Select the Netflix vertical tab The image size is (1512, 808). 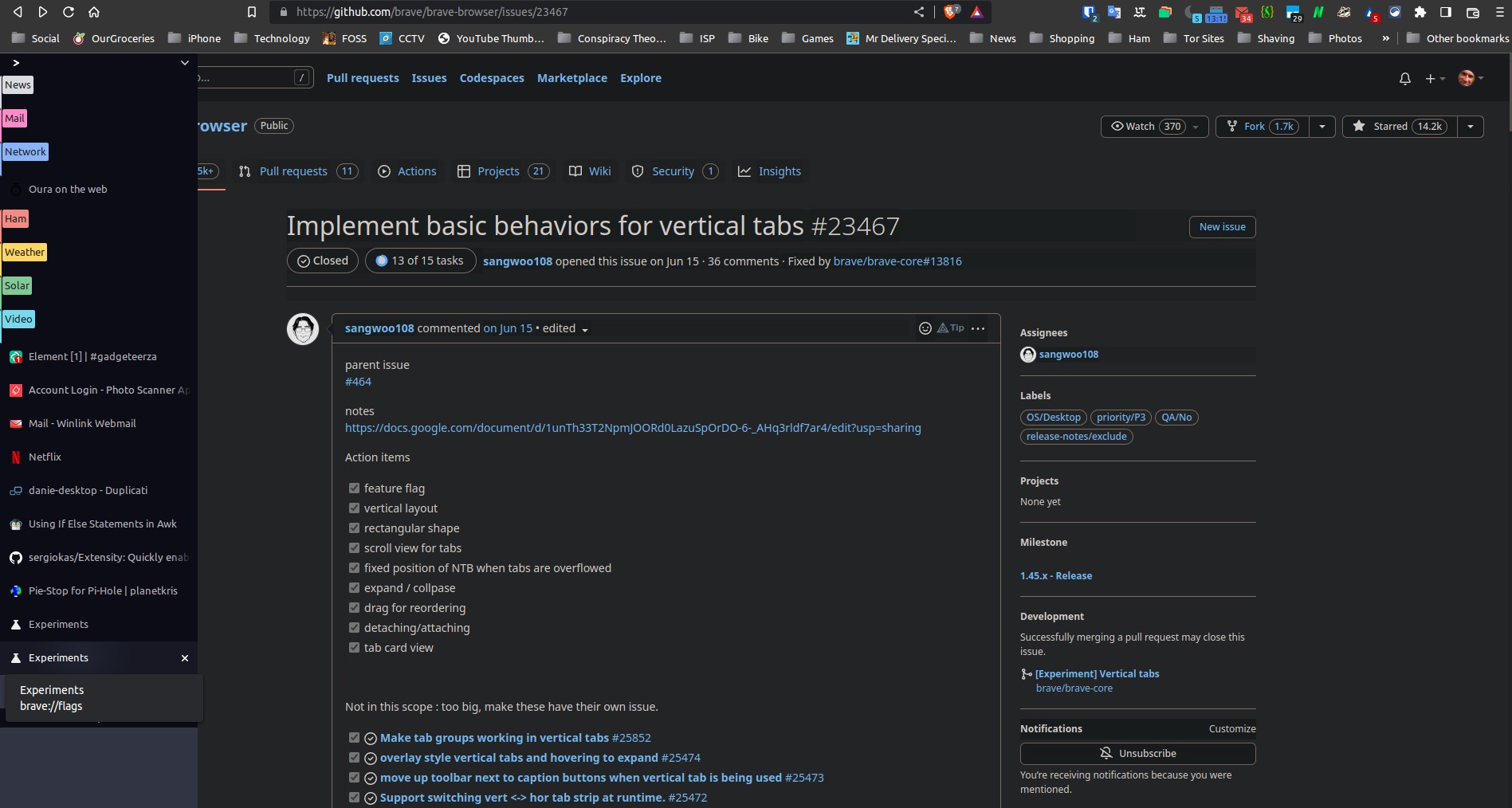click(x=45, y=457)
